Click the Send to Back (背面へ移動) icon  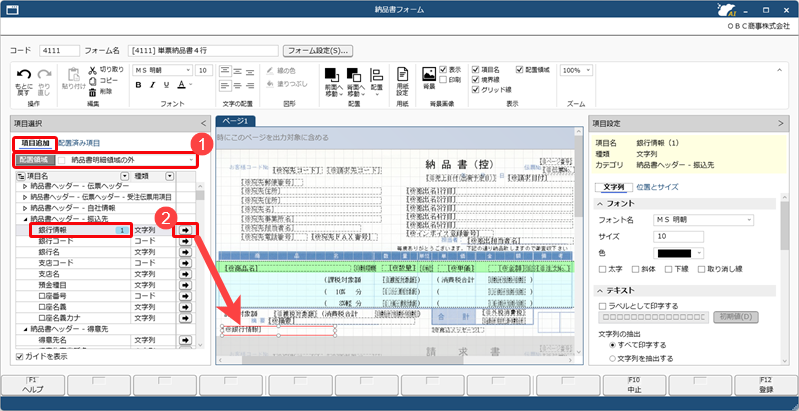point(354,74)
